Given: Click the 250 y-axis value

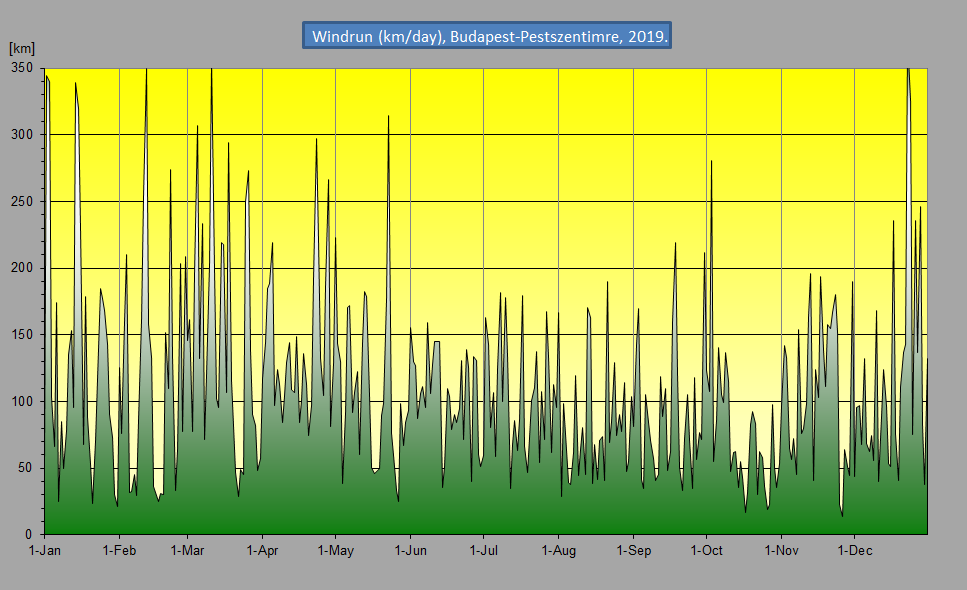Looking at the screenshot, I should coord(22,201).
